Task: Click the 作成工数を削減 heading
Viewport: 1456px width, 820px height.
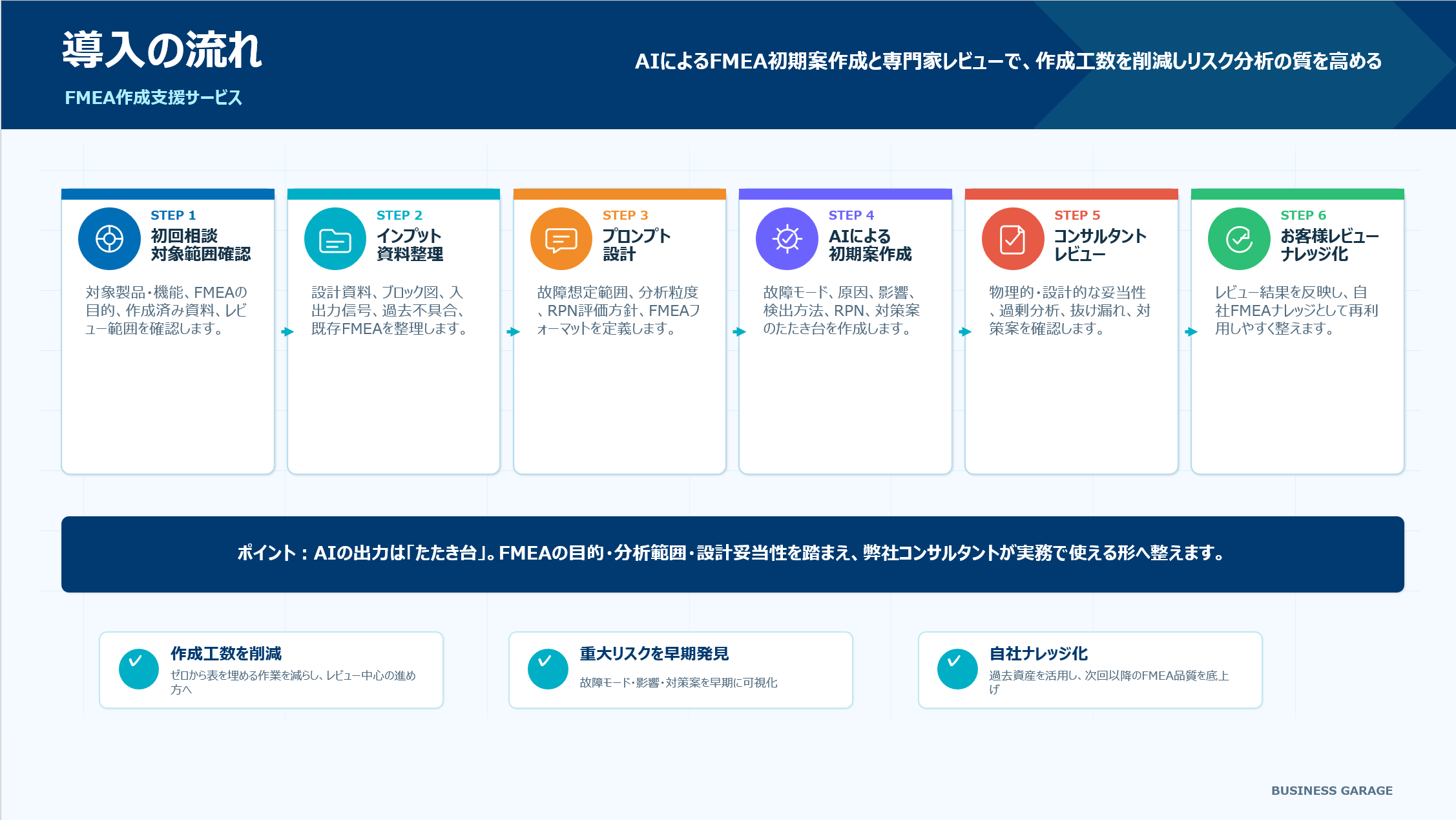Action: (226, 654)
